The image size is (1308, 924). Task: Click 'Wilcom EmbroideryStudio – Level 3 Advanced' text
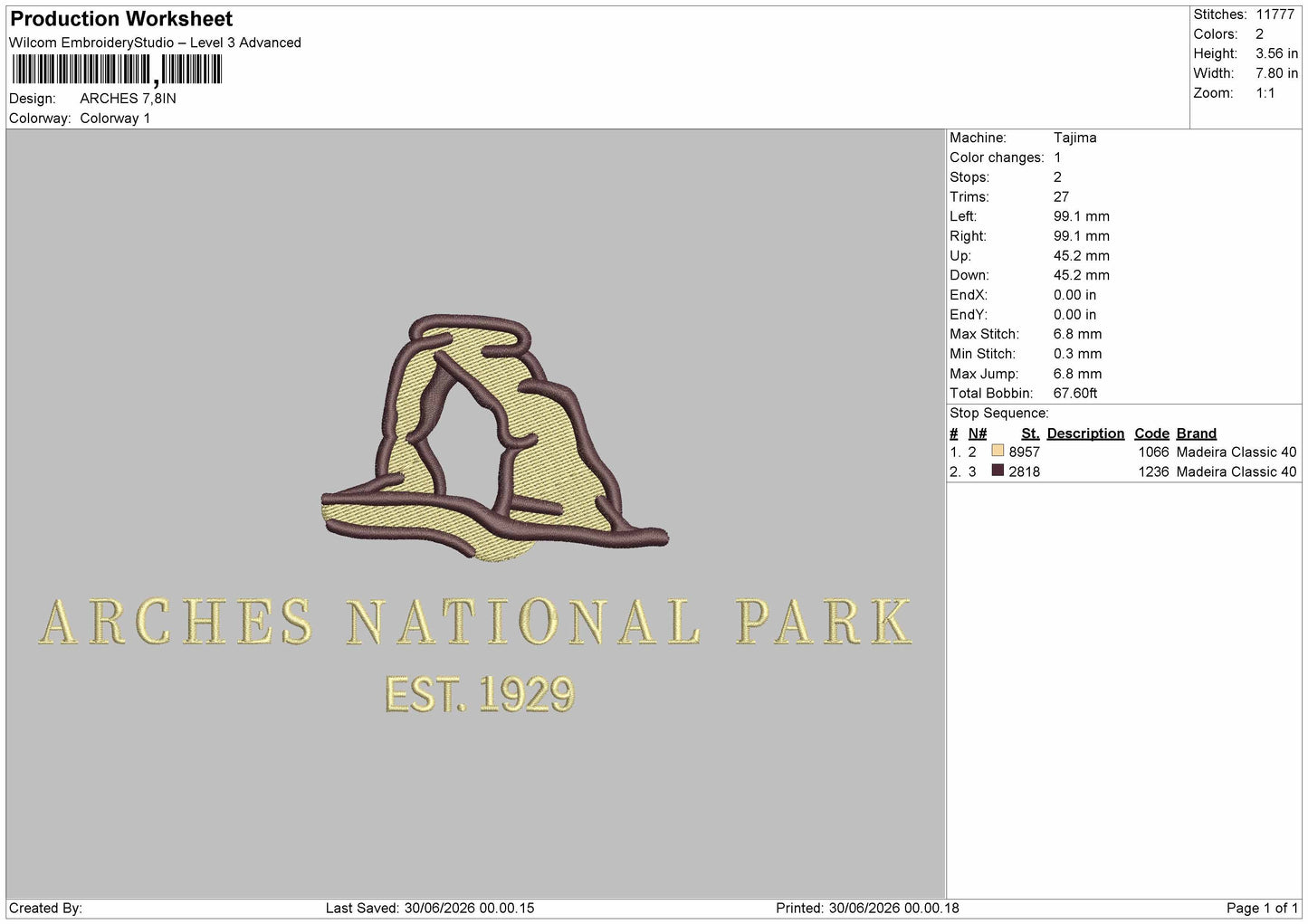[x=155, y=43]
